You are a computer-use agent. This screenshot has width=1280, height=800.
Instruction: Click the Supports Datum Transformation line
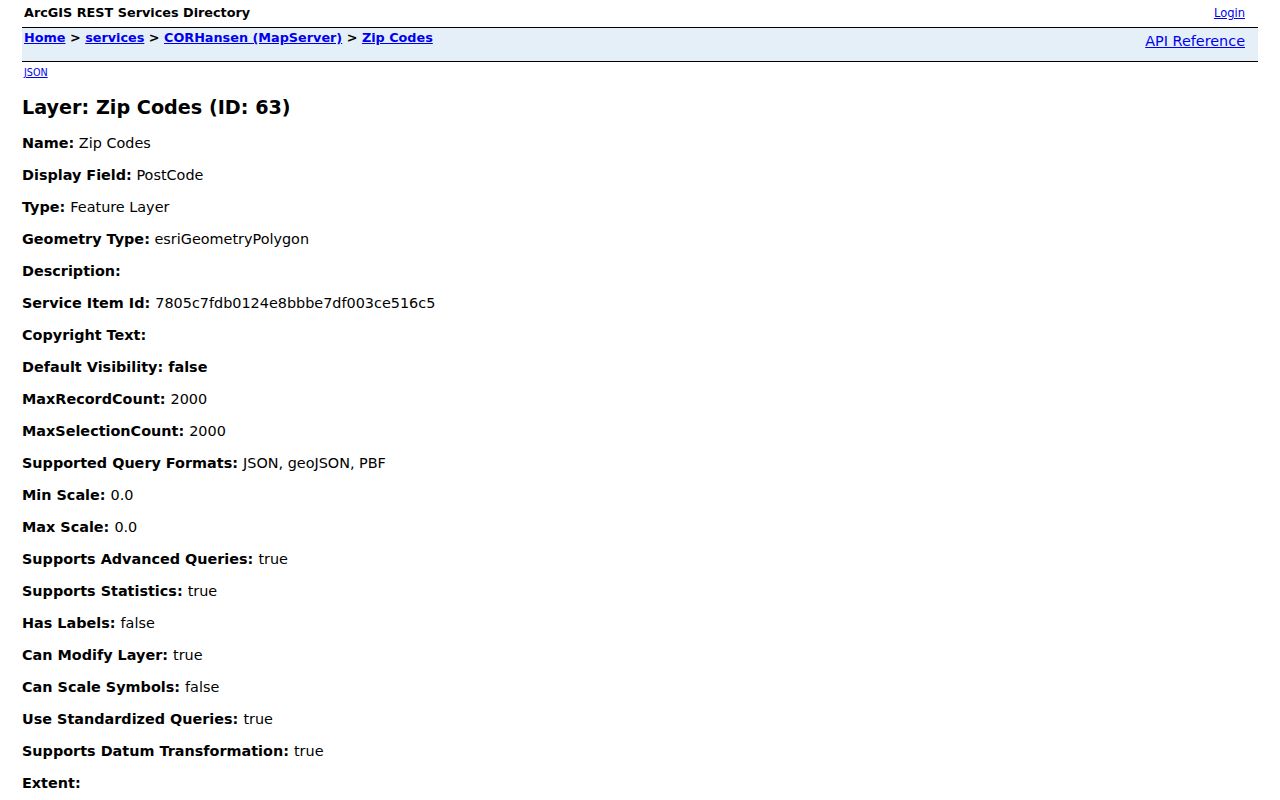[x=173, y=751]
